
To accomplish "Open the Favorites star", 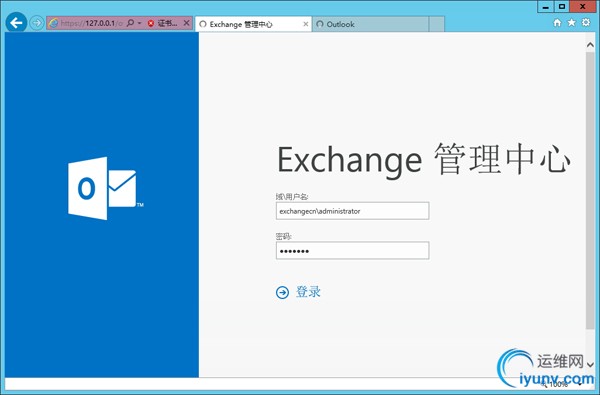I will 571,23.
